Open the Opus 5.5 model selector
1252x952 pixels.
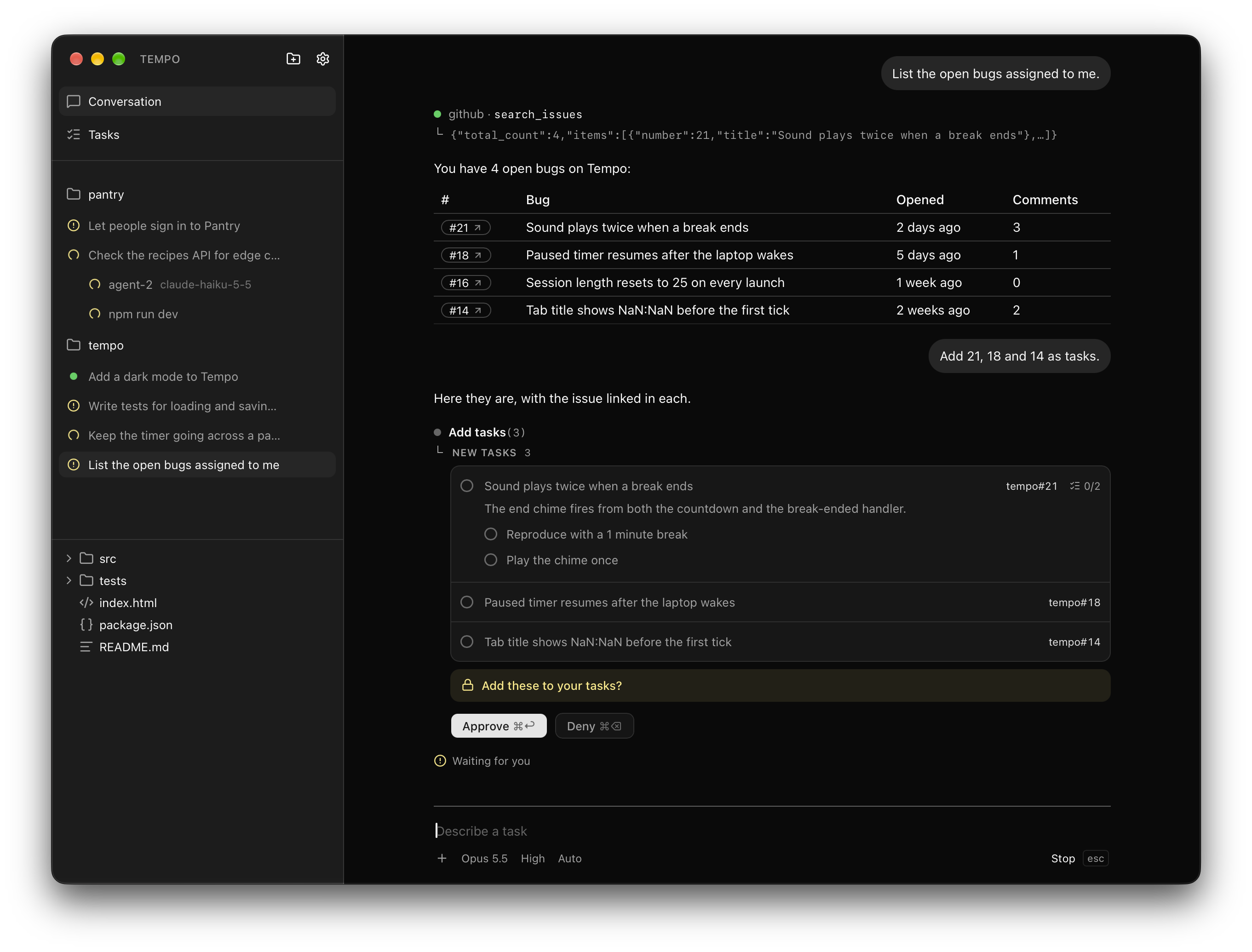[x=484, y=859]
